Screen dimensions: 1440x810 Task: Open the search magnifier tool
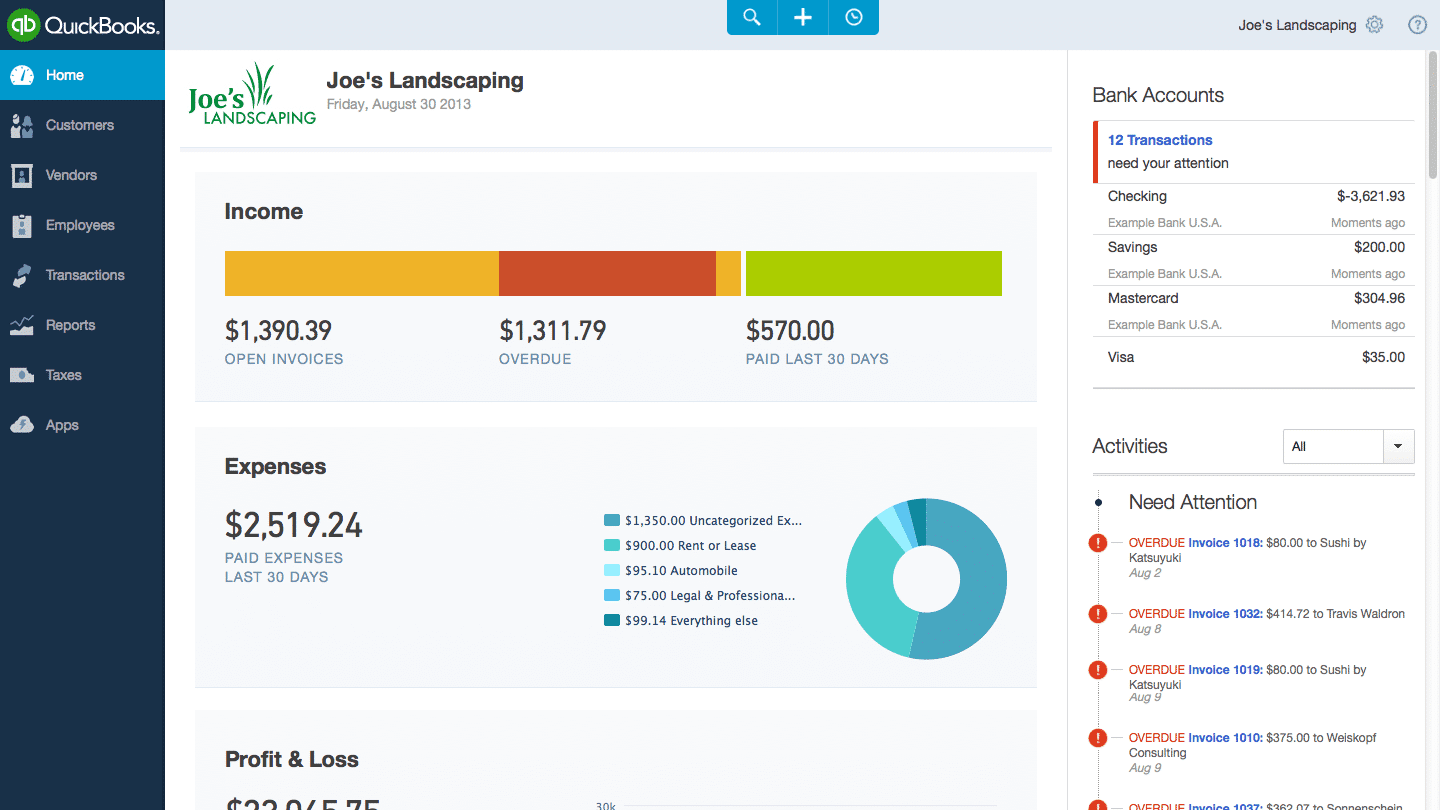point(752,17)
